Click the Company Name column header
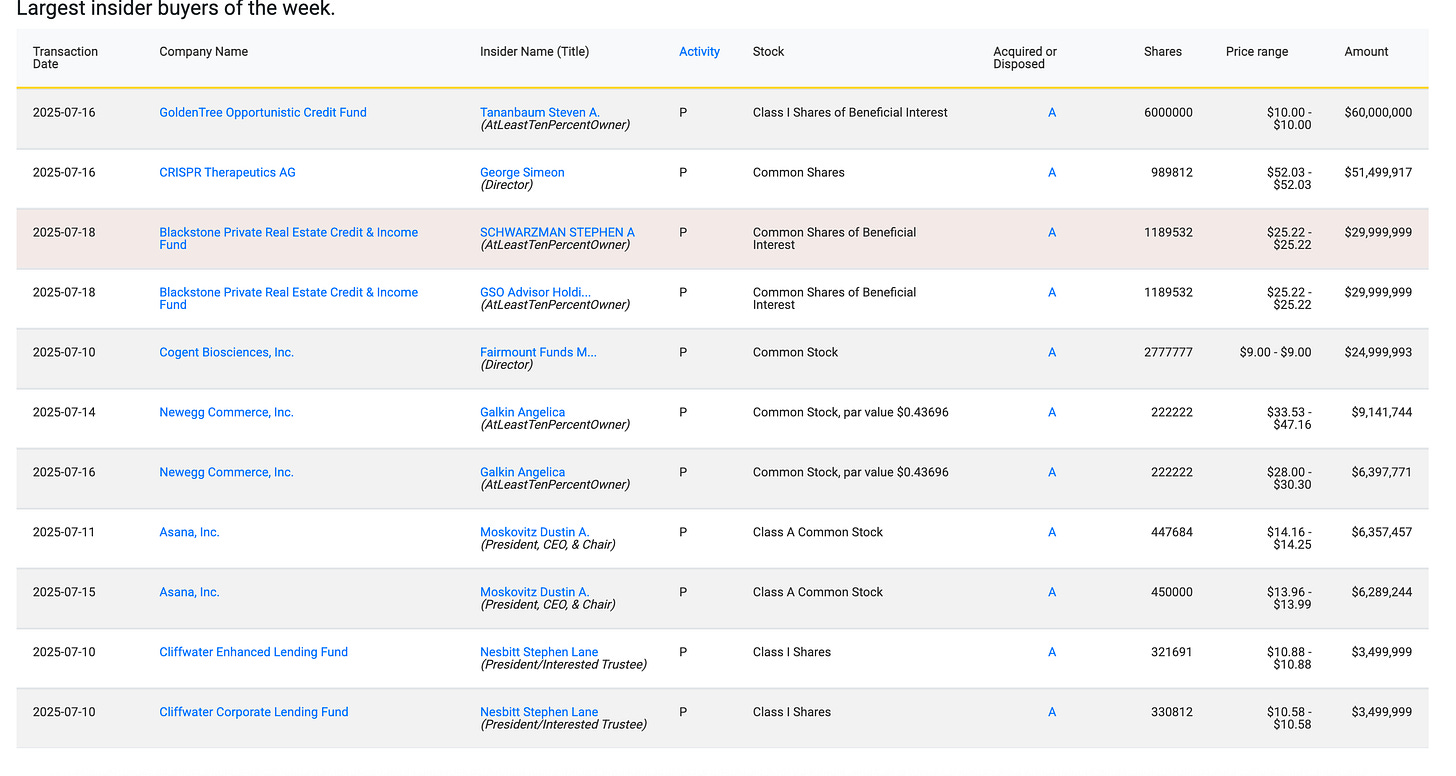Screen dimensions: 1456x776 pos(204,52)
